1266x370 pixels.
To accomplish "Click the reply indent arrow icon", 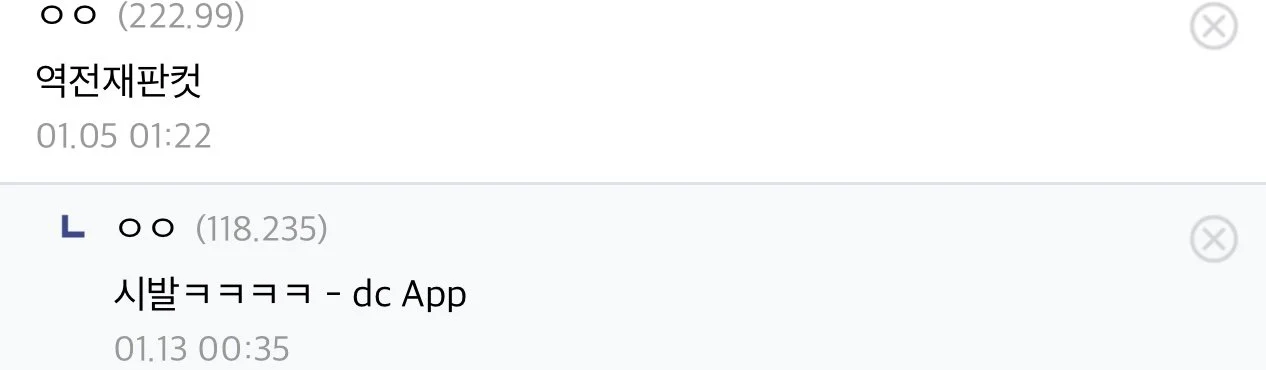I will coord(72,230).
